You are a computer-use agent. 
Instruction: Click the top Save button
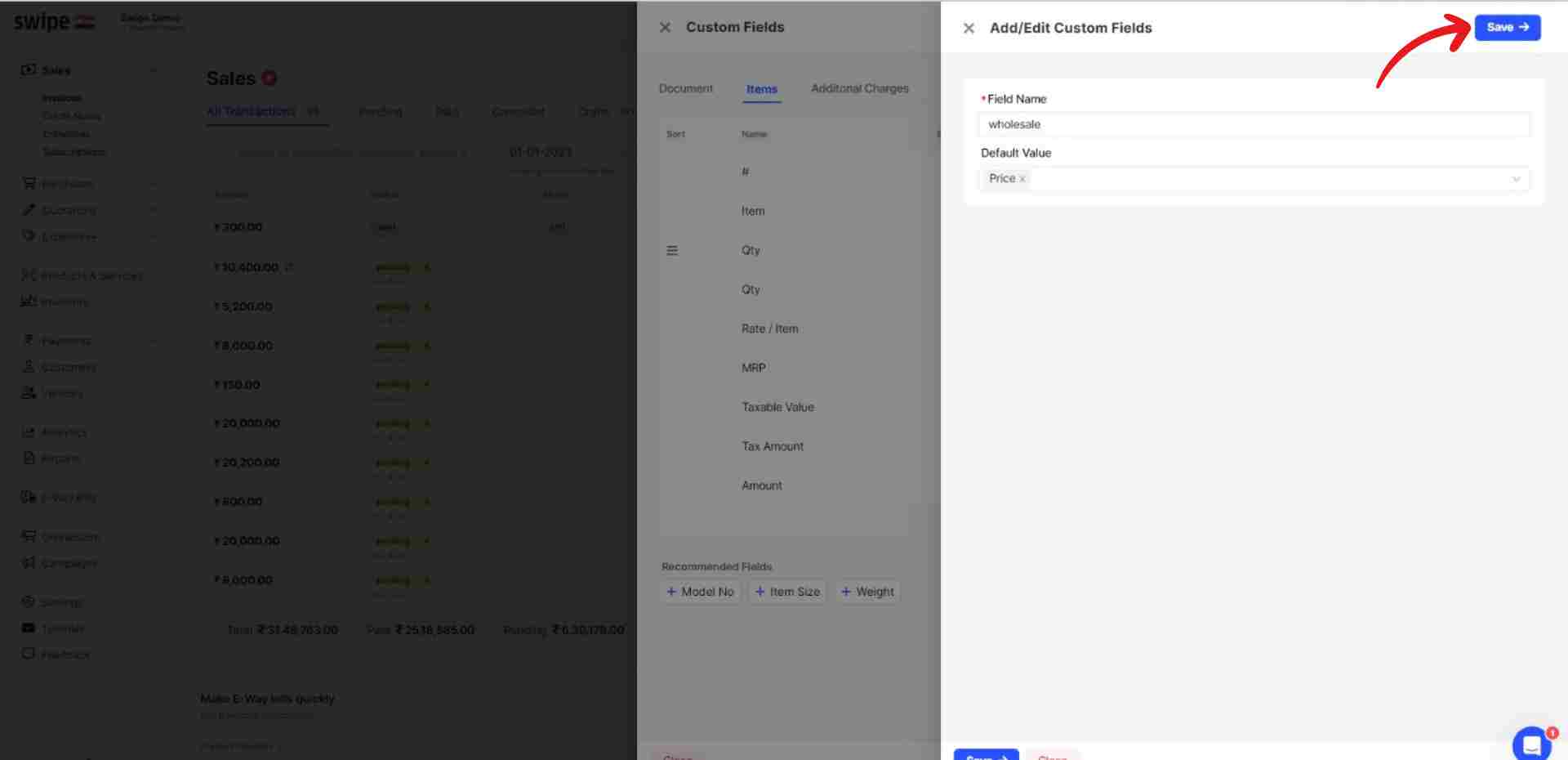[x=1507, y=28]
